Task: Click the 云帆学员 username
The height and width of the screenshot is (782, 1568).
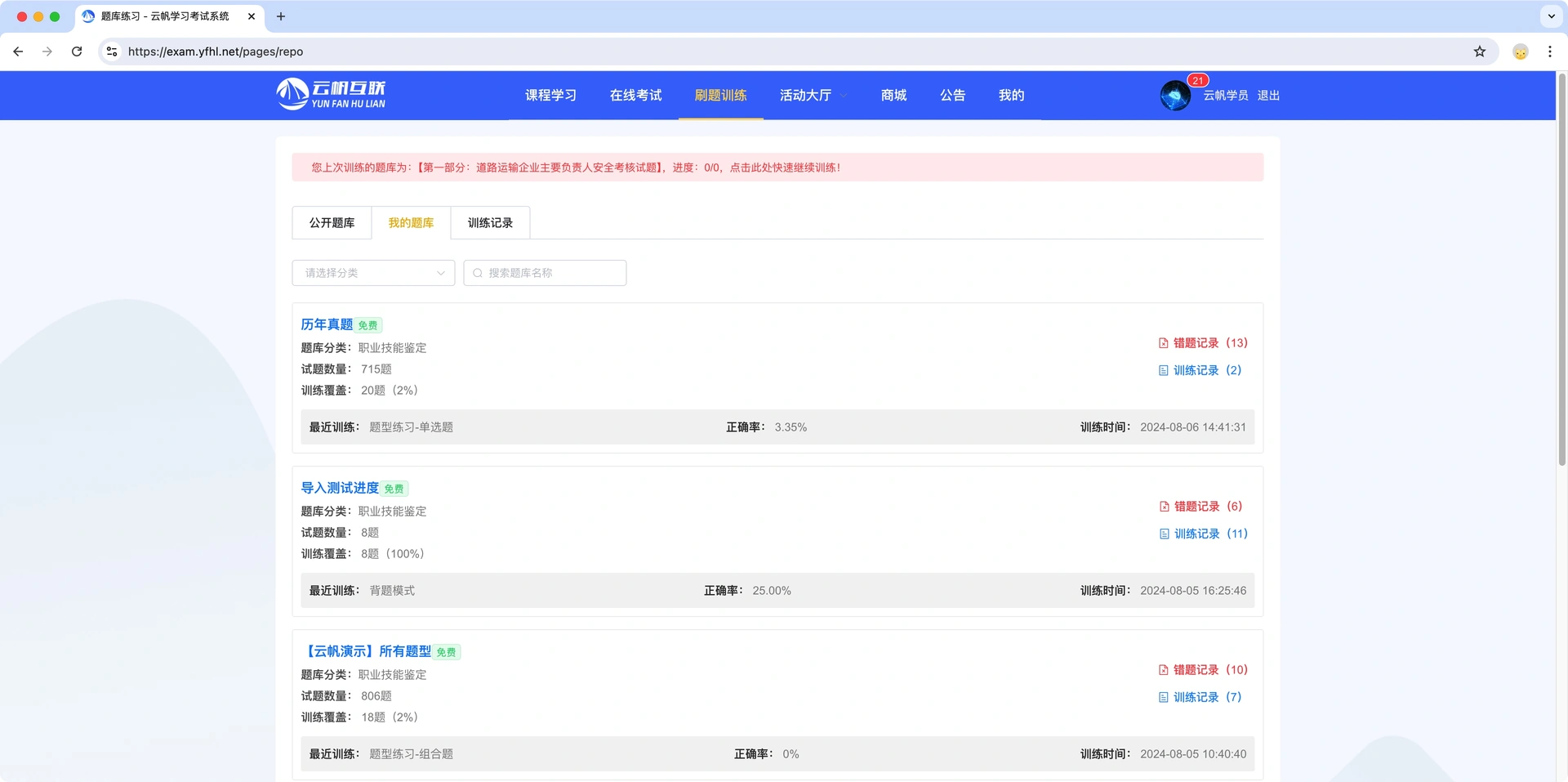Action: [x=1225, y=96]
